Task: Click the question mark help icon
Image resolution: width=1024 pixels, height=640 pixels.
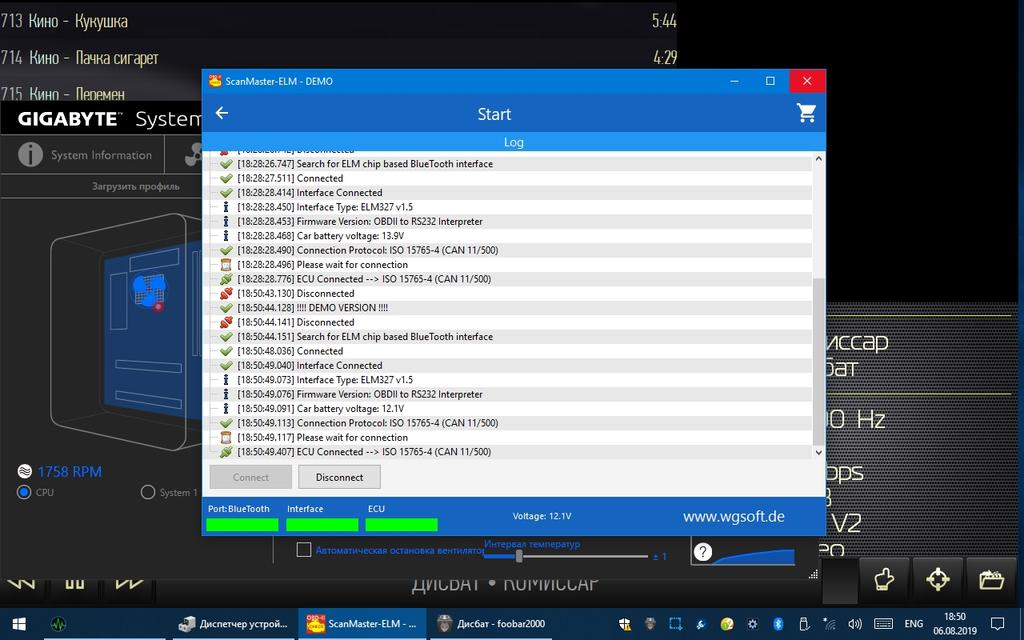Action: [703, 552]
